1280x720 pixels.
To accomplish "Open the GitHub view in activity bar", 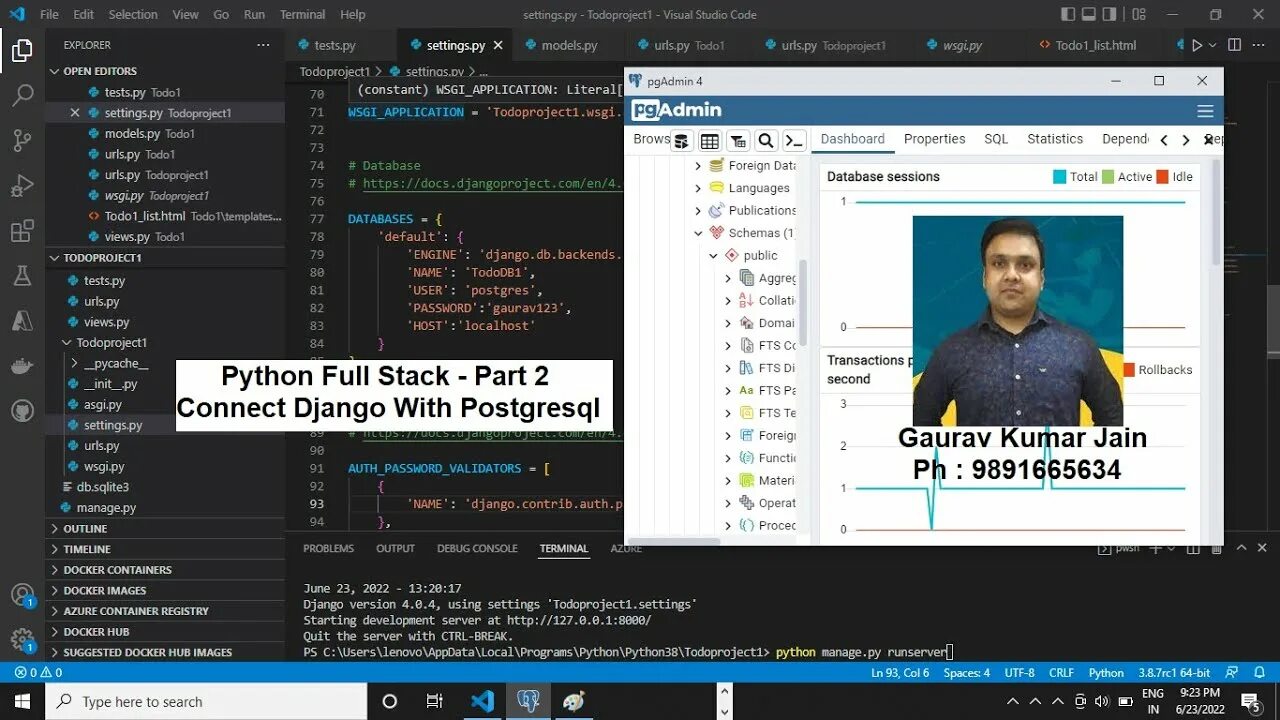I will point(22,411).
